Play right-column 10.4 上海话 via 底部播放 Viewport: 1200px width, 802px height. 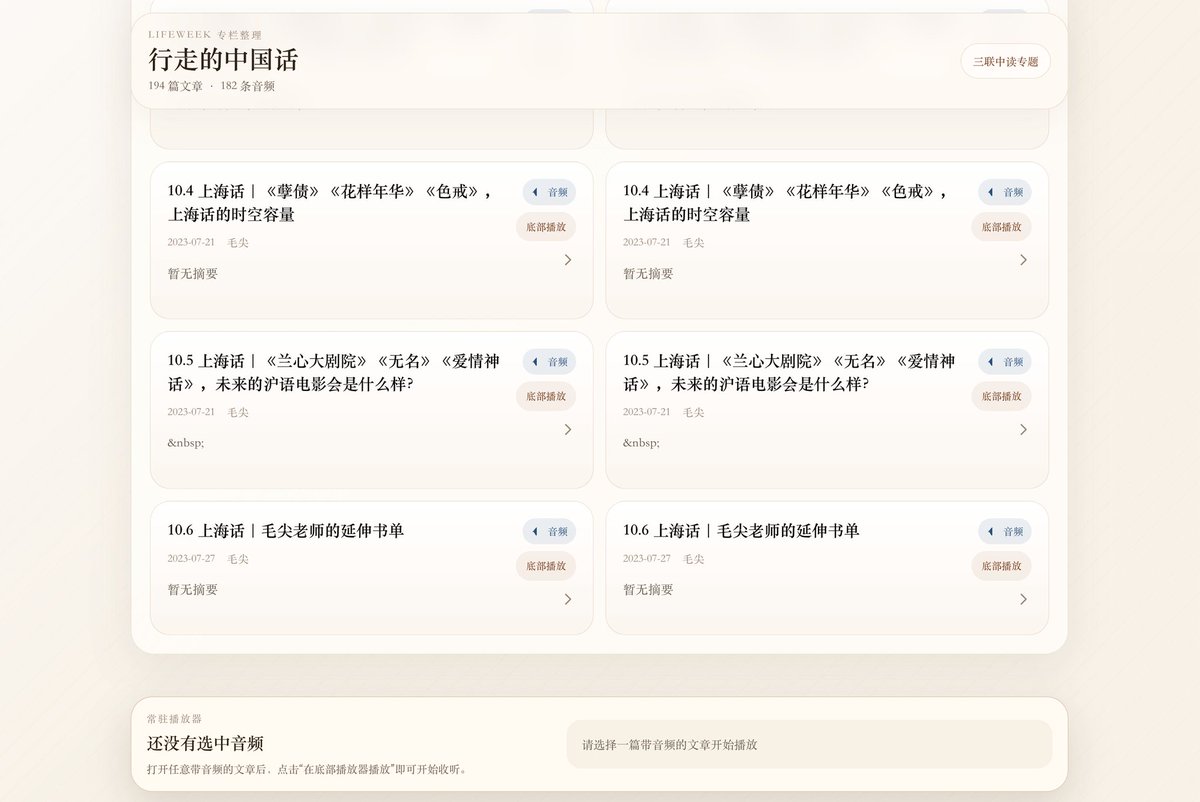pyautogui.click(x=1001, y=227)
